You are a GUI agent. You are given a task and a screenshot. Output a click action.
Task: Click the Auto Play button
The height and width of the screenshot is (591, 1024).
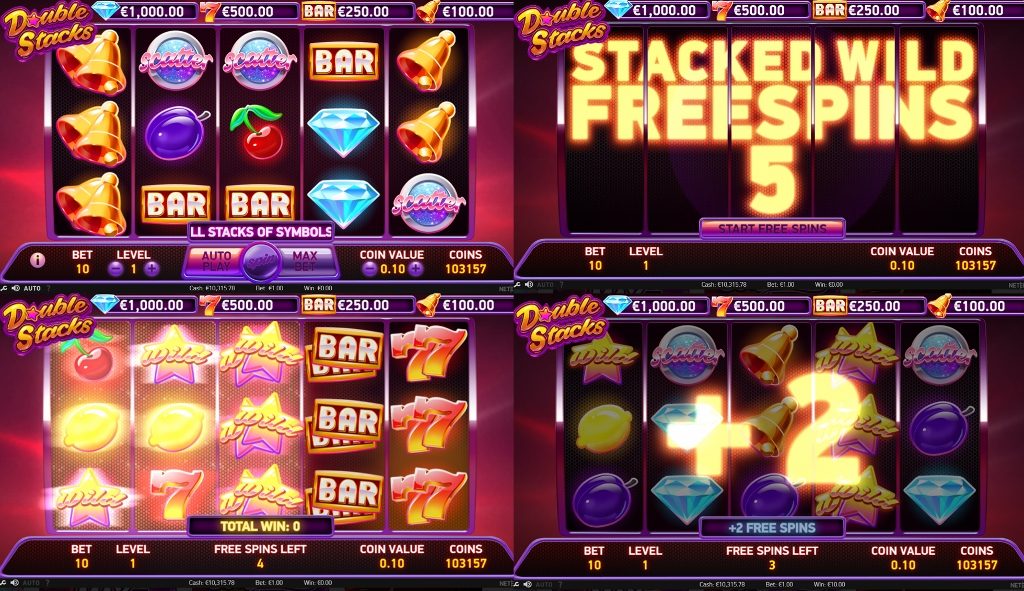pyautogui.click(x=216, y=261)
